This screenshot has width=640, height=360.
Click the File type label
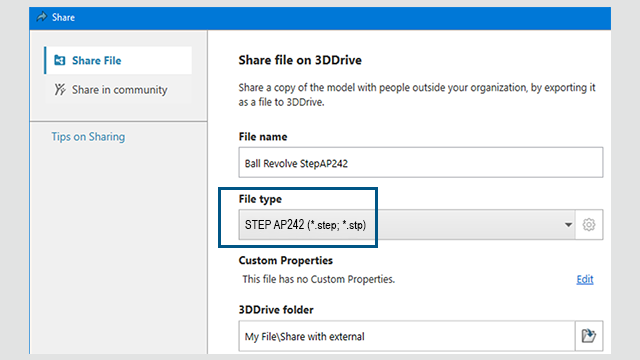coord(260,199)
